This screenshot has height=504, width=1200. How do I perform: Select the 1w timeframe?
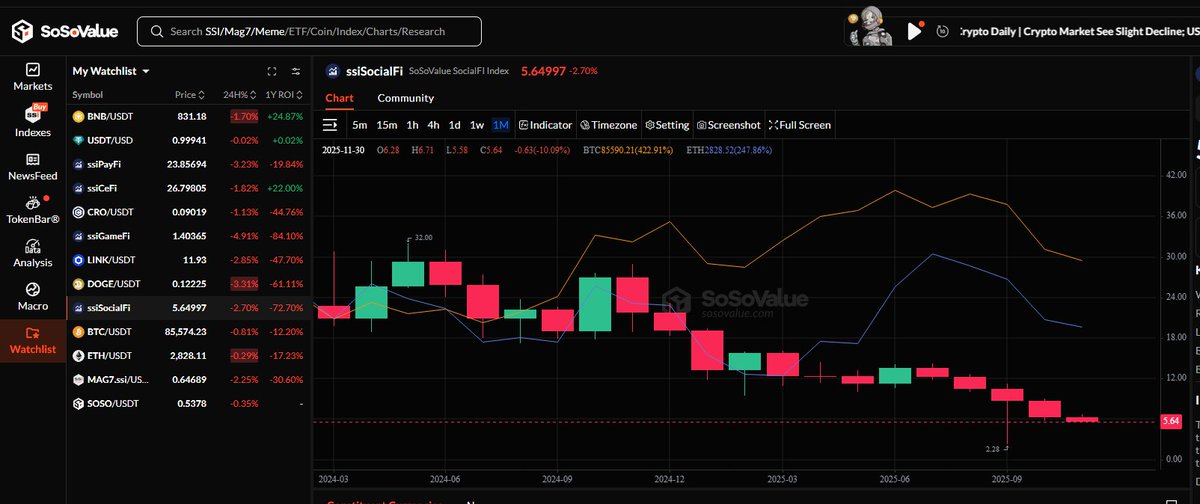click(x=477, y=125)
